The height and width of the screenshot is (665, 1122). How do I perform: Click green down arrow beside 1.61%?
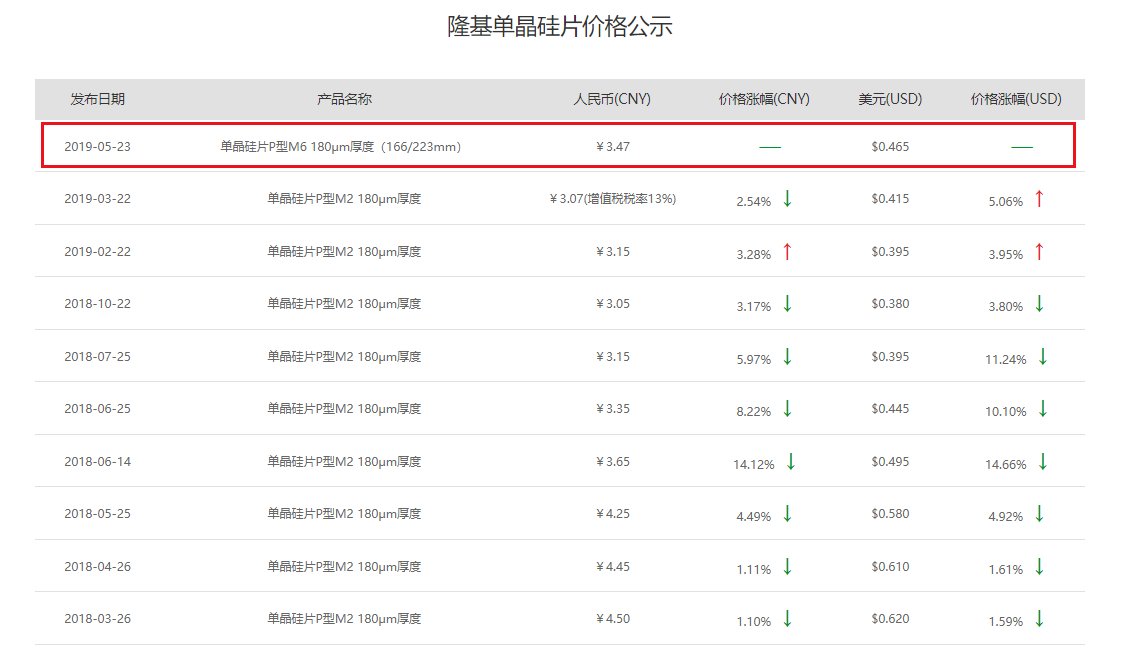[1039, 567]
